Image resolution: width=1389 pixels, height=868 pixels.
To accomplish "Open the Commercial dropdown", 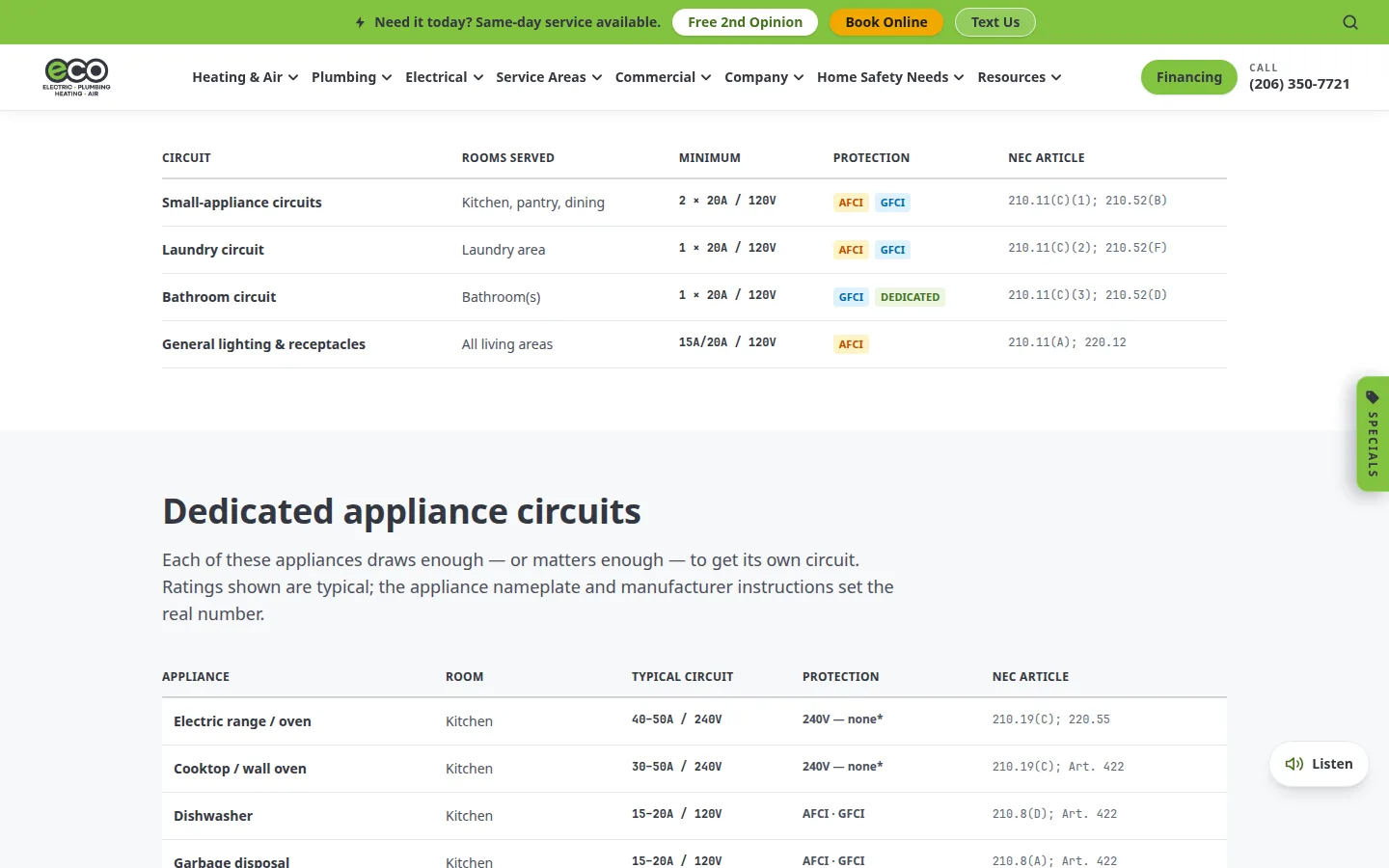I will (663, 77).
